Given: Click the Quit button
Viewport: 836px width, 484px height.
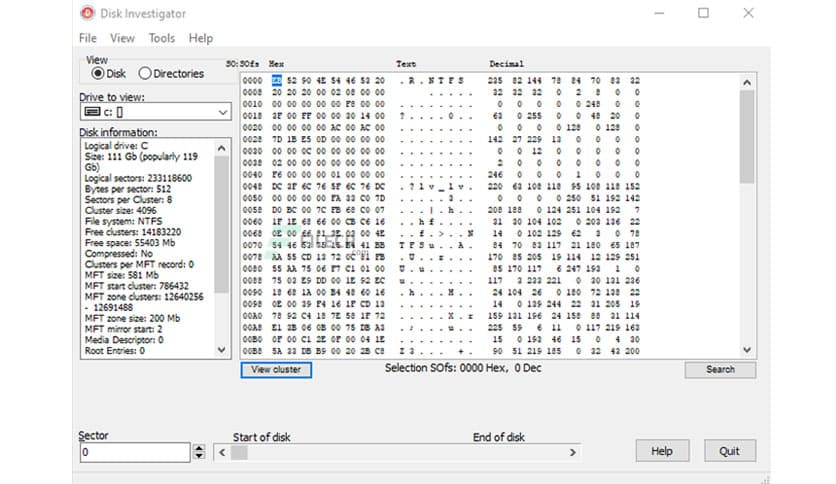Looking at the screenshot, I should pos(729,451).
